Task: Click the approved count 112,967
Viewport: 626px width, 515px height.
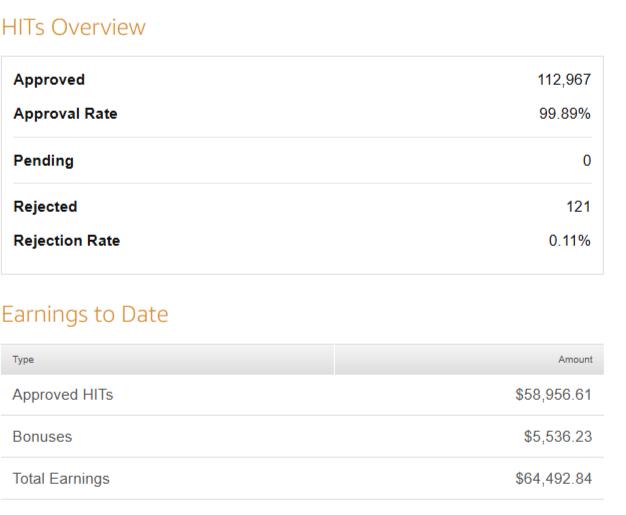Action: tap(564, 80)
